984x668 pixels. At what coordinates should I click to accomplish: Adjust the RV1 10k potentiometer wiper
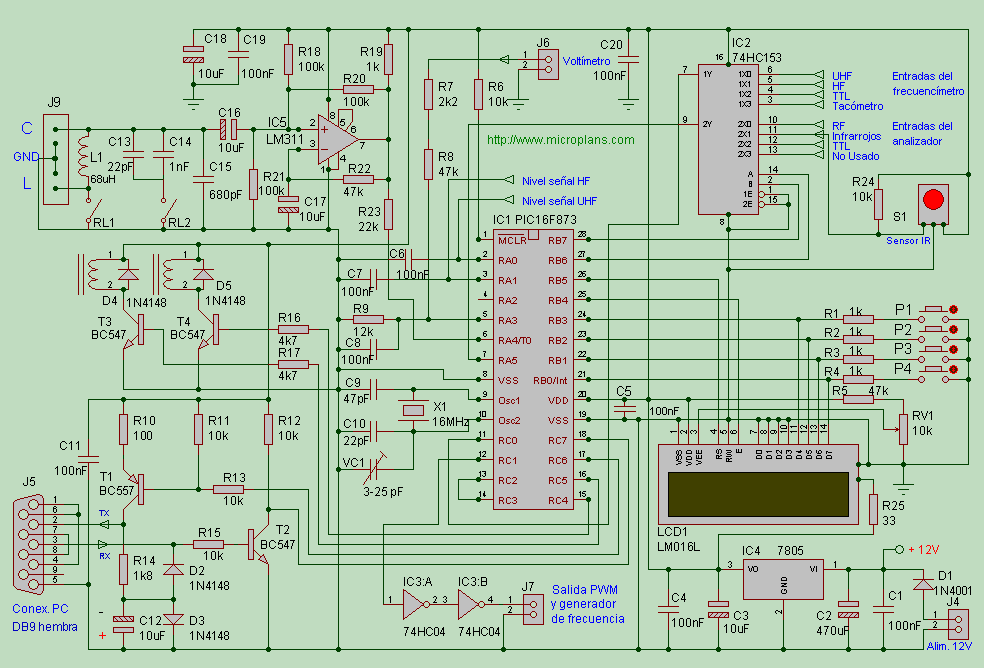coord(905,430)
